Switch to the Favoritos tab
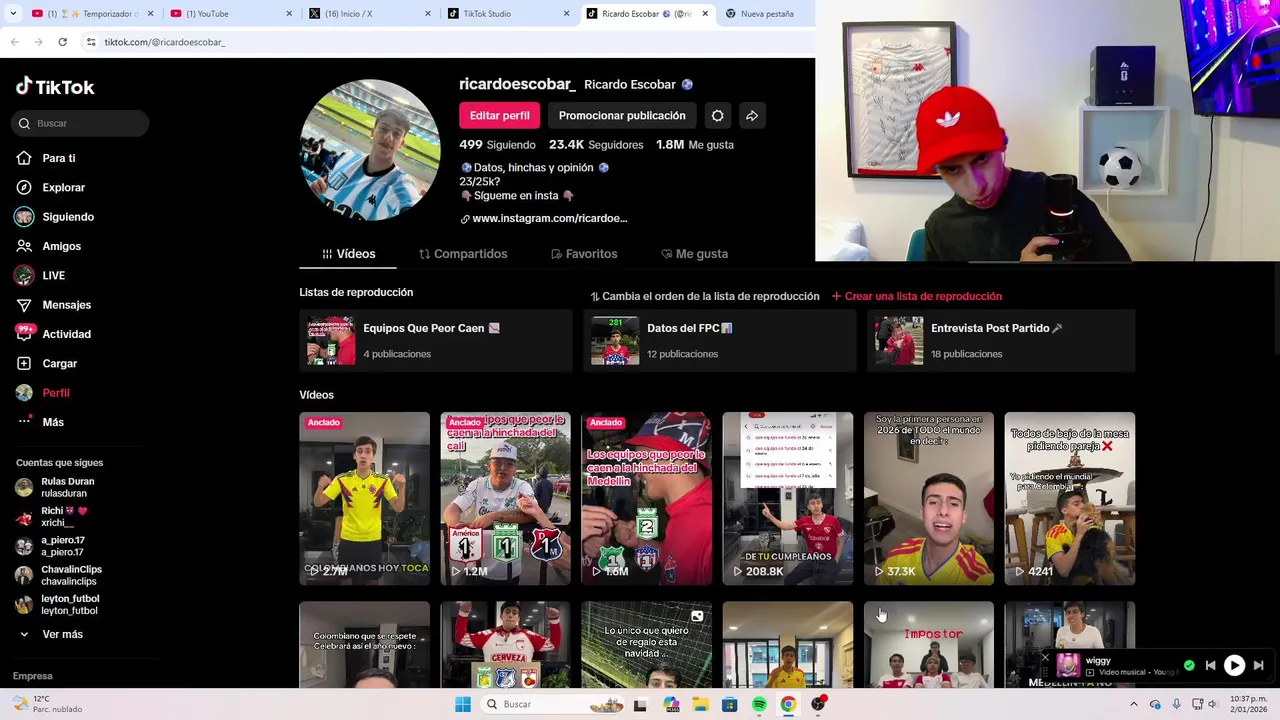Image resolution: width=1280 pixels, height=720 pixels. pos(584,254)
